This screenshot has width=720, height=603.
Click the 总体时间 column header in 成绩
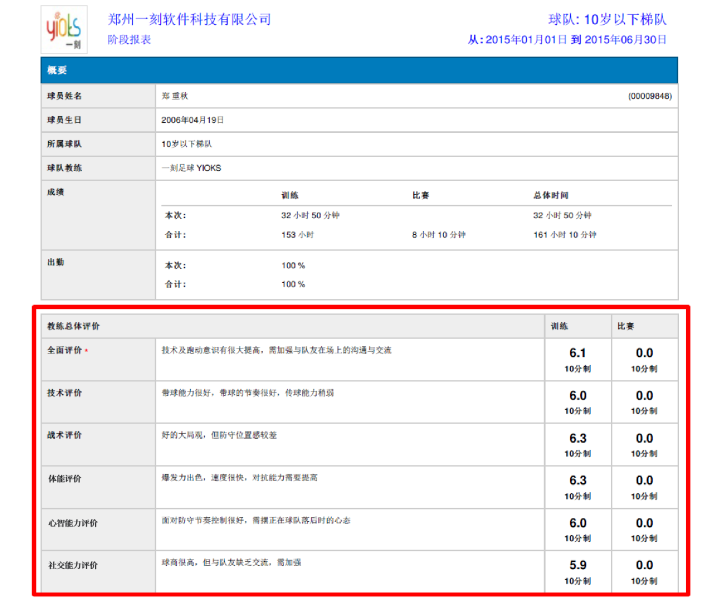[x=553, y=195]
